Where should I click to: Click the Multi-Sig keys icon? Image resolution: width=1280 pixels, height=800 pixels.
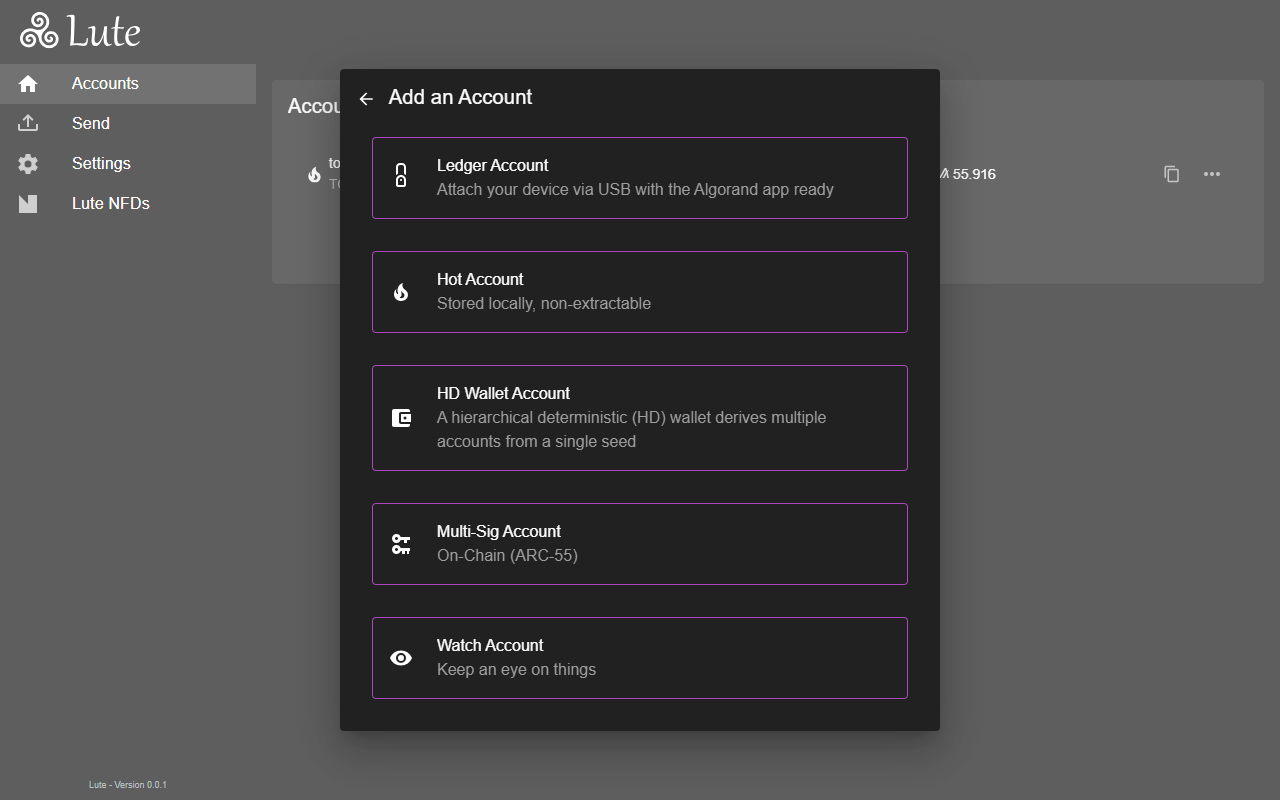tap(401, 544)
